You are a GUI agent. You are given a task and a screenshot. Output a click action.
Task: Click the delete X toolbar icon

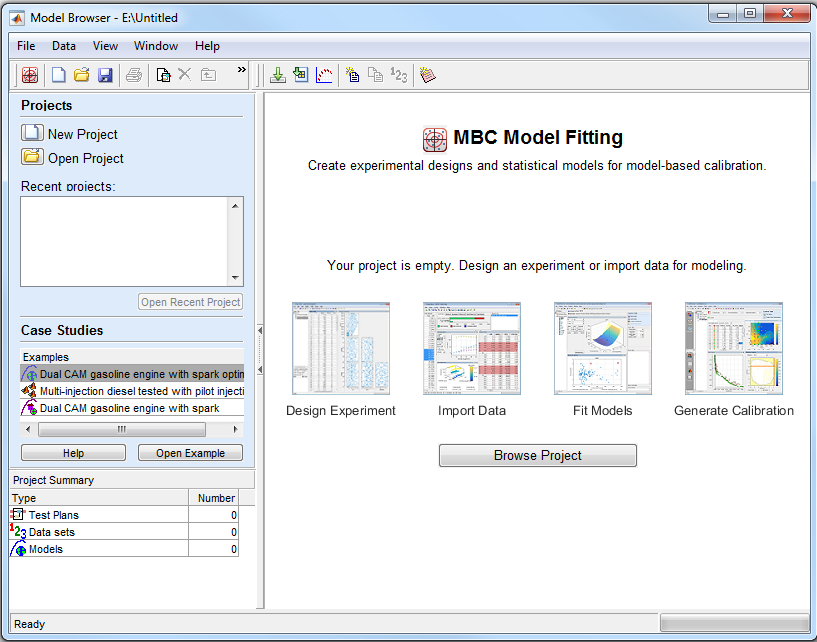(x=184, y=74)
